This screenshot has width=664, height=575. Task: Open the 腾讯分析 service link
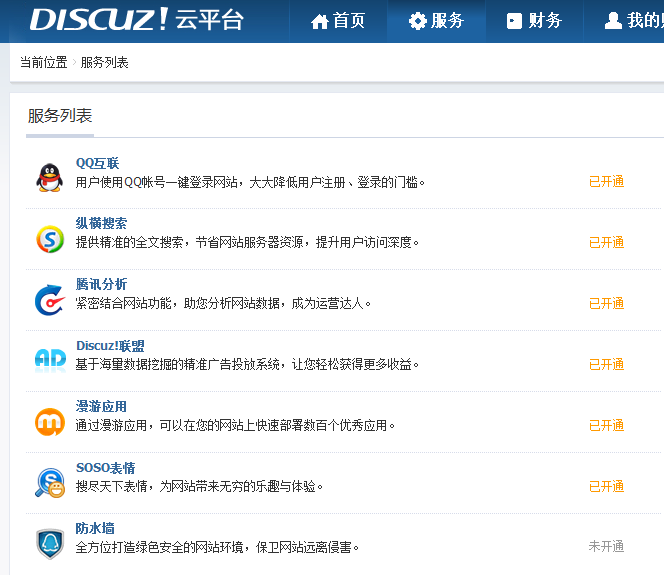tap(101, 284)
